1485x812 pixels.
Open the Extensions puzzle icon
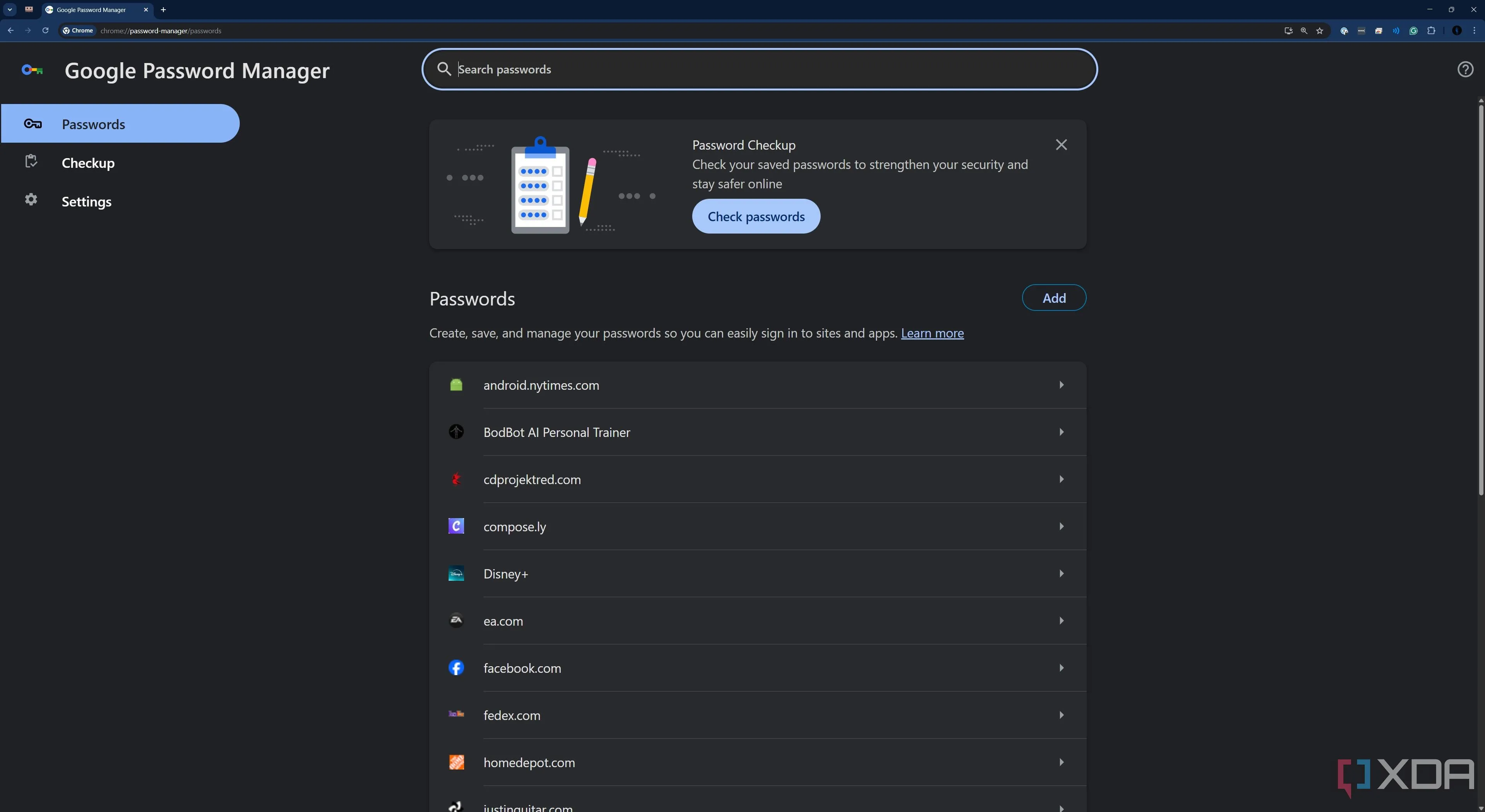click(1431, 31)
